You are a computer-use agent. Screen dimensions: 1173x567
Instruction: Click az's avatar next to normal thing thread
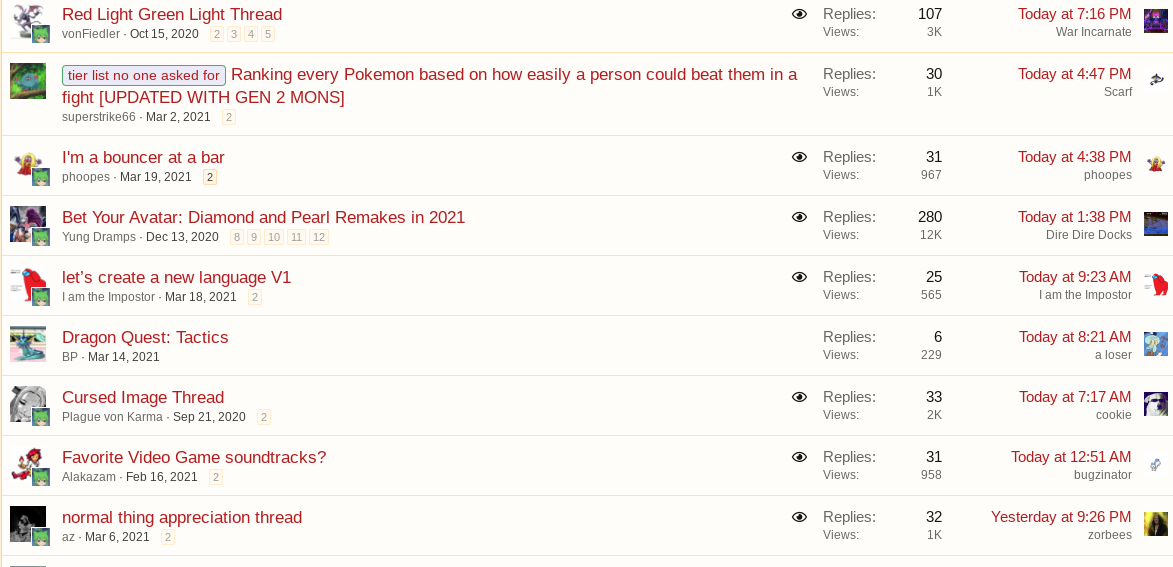pos(28,524)
